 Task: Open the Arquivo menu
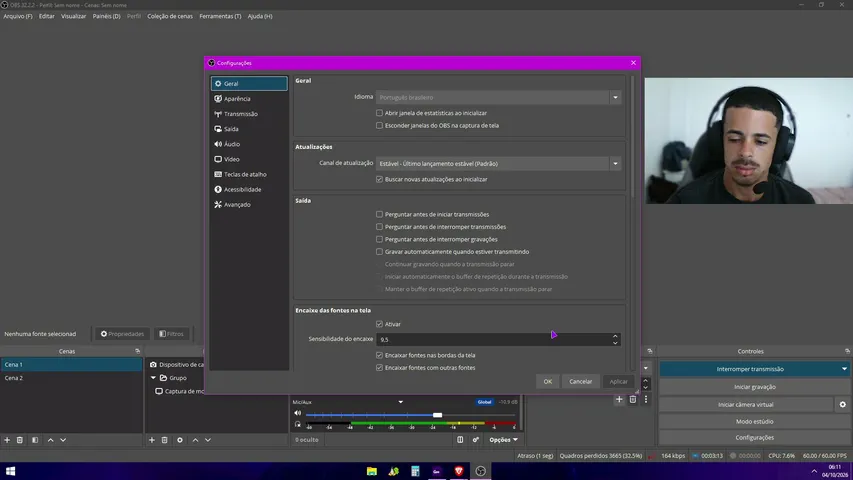click(18, 16)
